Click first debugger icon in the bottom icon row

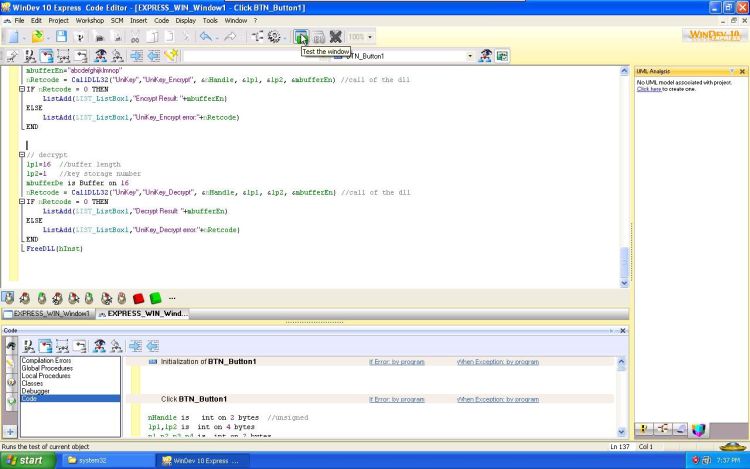click(x=8, y=298)
